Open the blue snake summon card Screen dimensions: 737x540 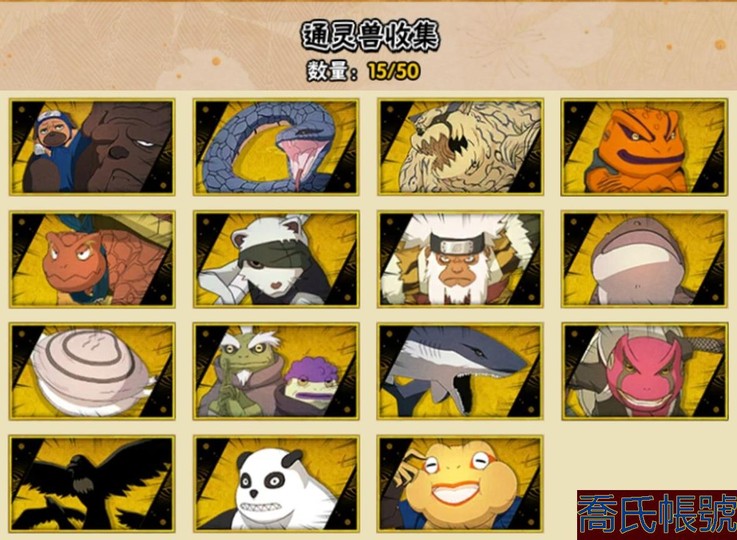click(276, 147)
